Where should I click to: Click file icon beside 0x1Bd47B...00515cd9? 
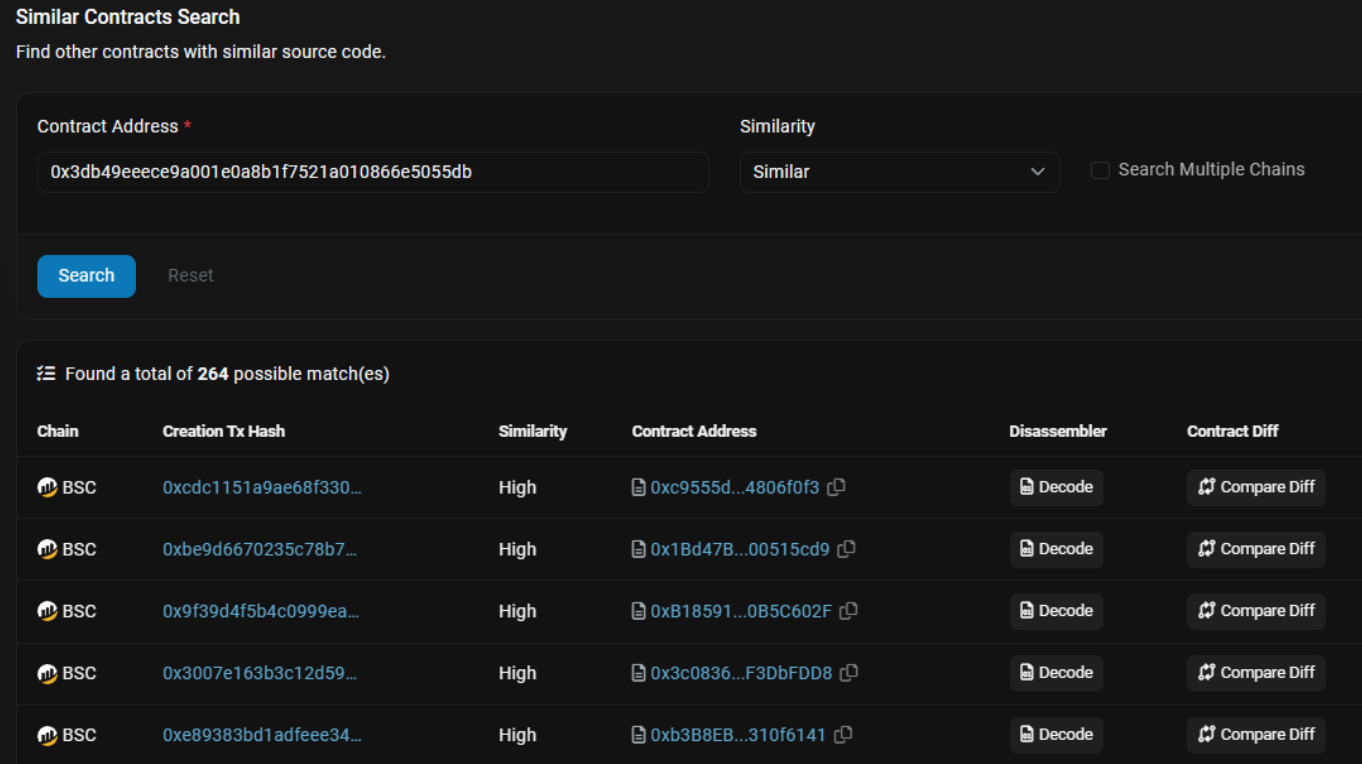639,550
